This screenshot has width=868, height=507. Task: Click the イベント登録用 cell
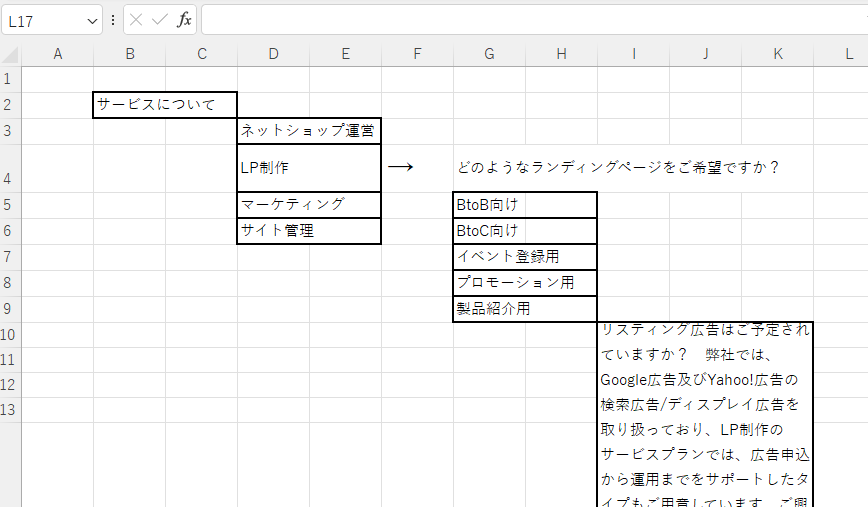tap(525, 257)
